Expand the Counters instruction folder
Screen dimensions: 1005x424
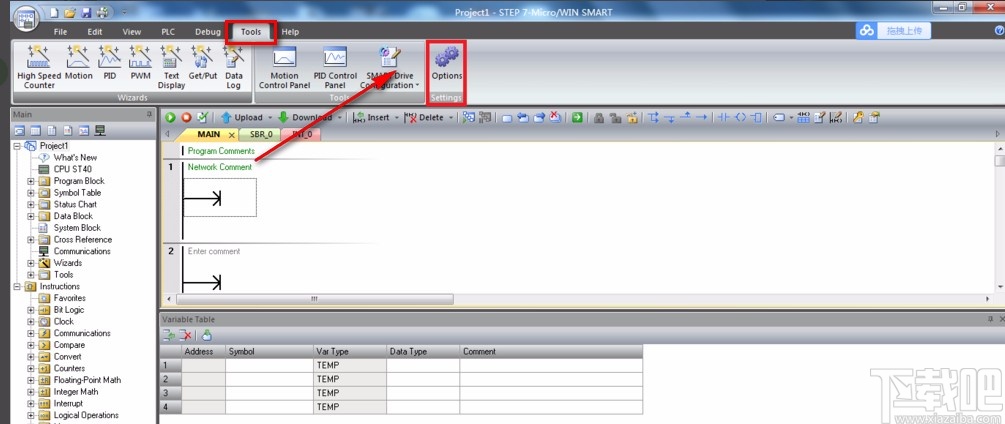pos(30,369)
